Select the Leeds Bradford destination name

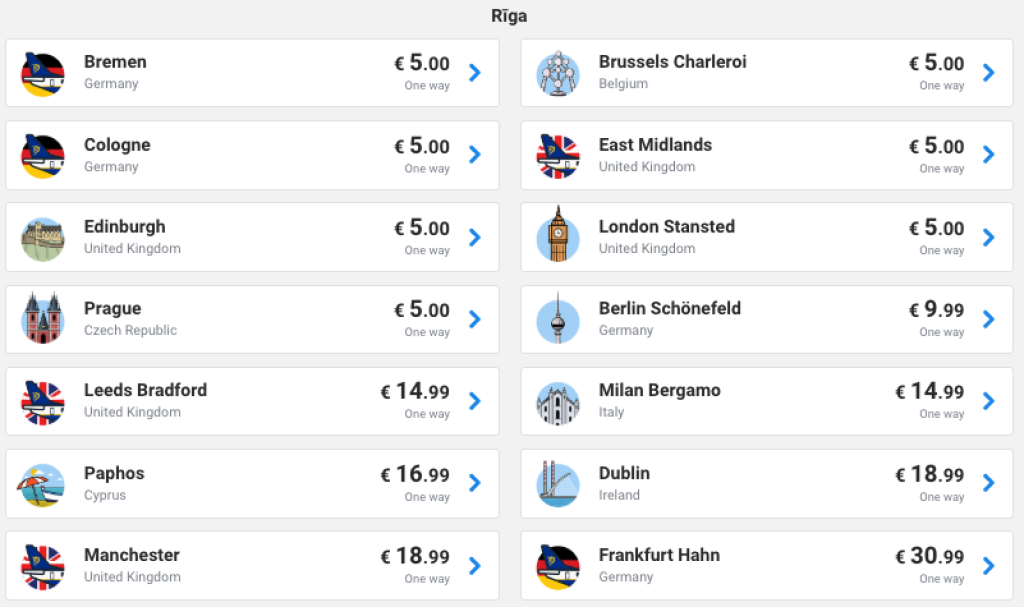pyautogui.click(x=145, y=390)
